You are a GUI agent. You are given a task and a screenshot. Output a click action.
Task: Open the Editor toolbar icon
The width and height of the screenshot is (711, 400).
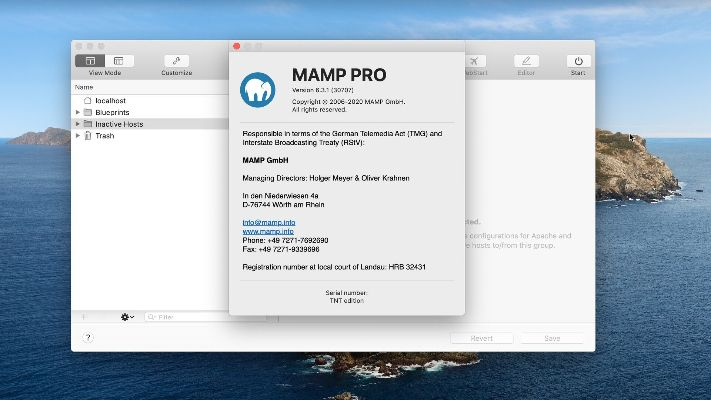(526, 62)
